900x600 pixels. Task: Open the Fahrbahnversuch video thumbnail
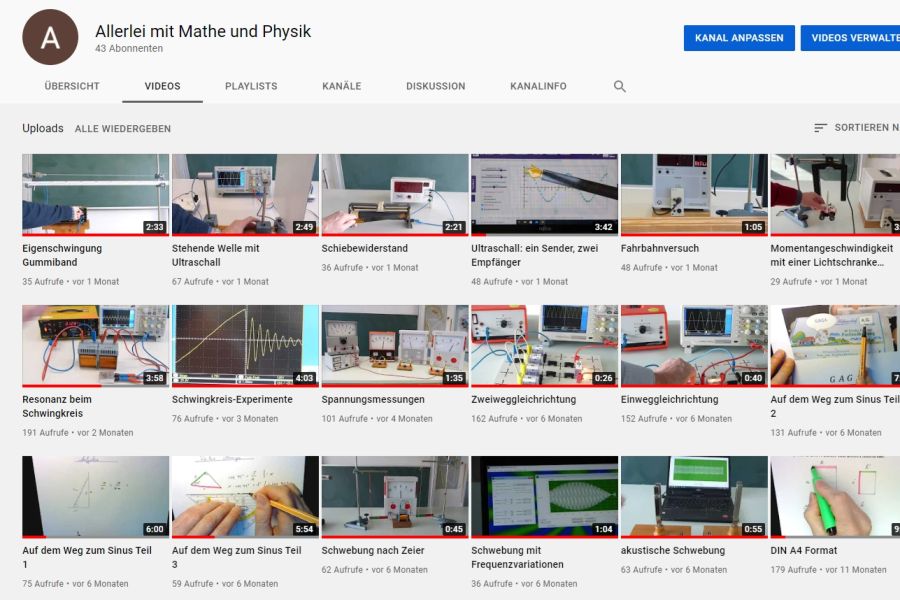coord(695,195)
